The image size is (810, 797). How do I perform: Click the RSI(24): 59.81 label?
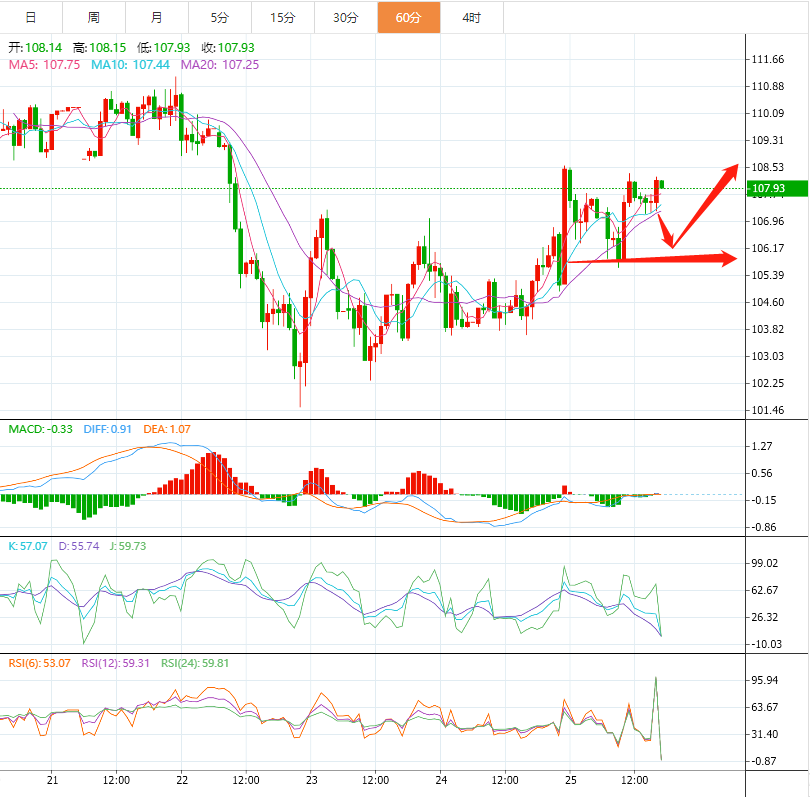(195, 663)
